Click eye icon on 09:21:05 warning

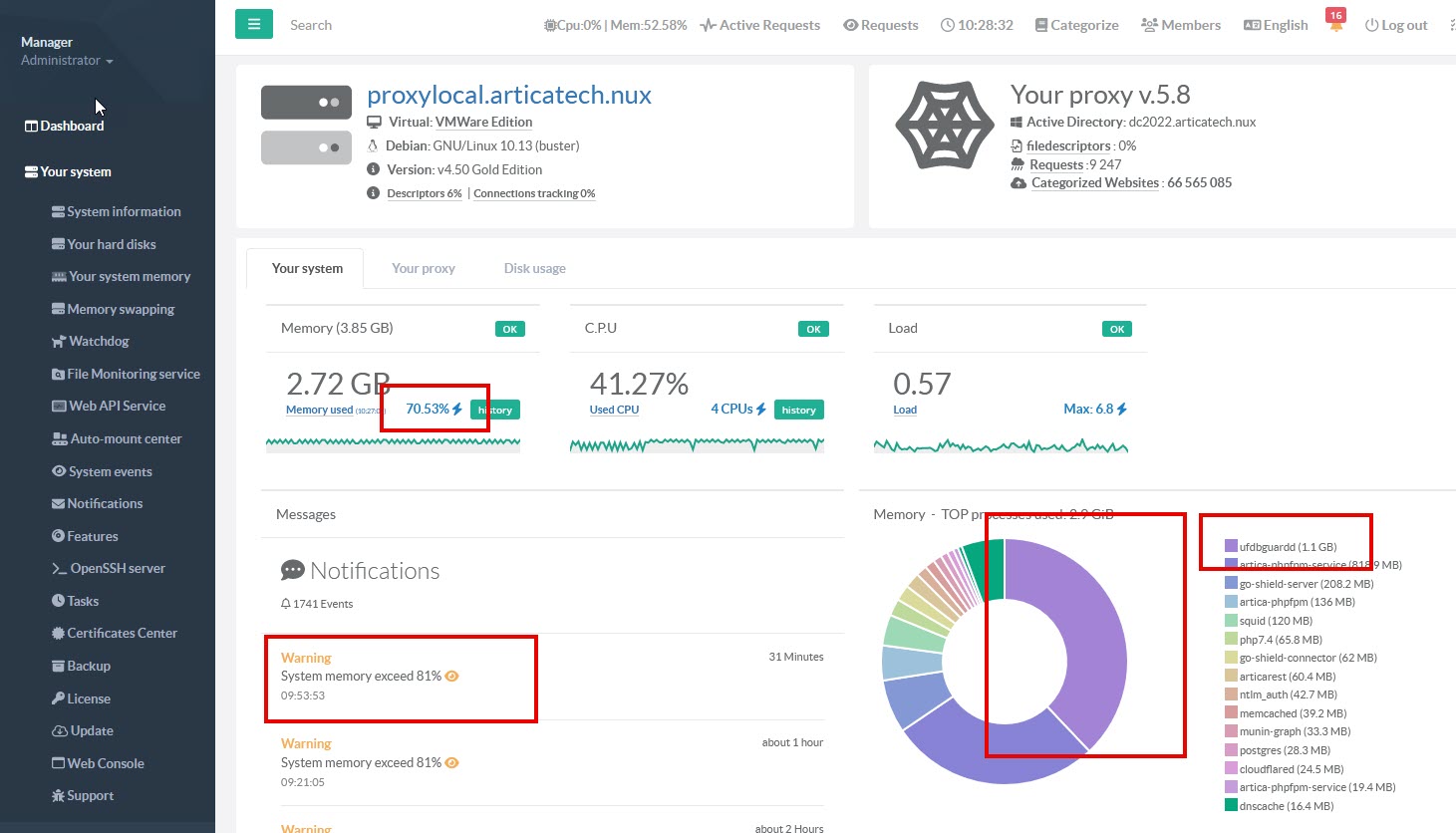(451, 762)
